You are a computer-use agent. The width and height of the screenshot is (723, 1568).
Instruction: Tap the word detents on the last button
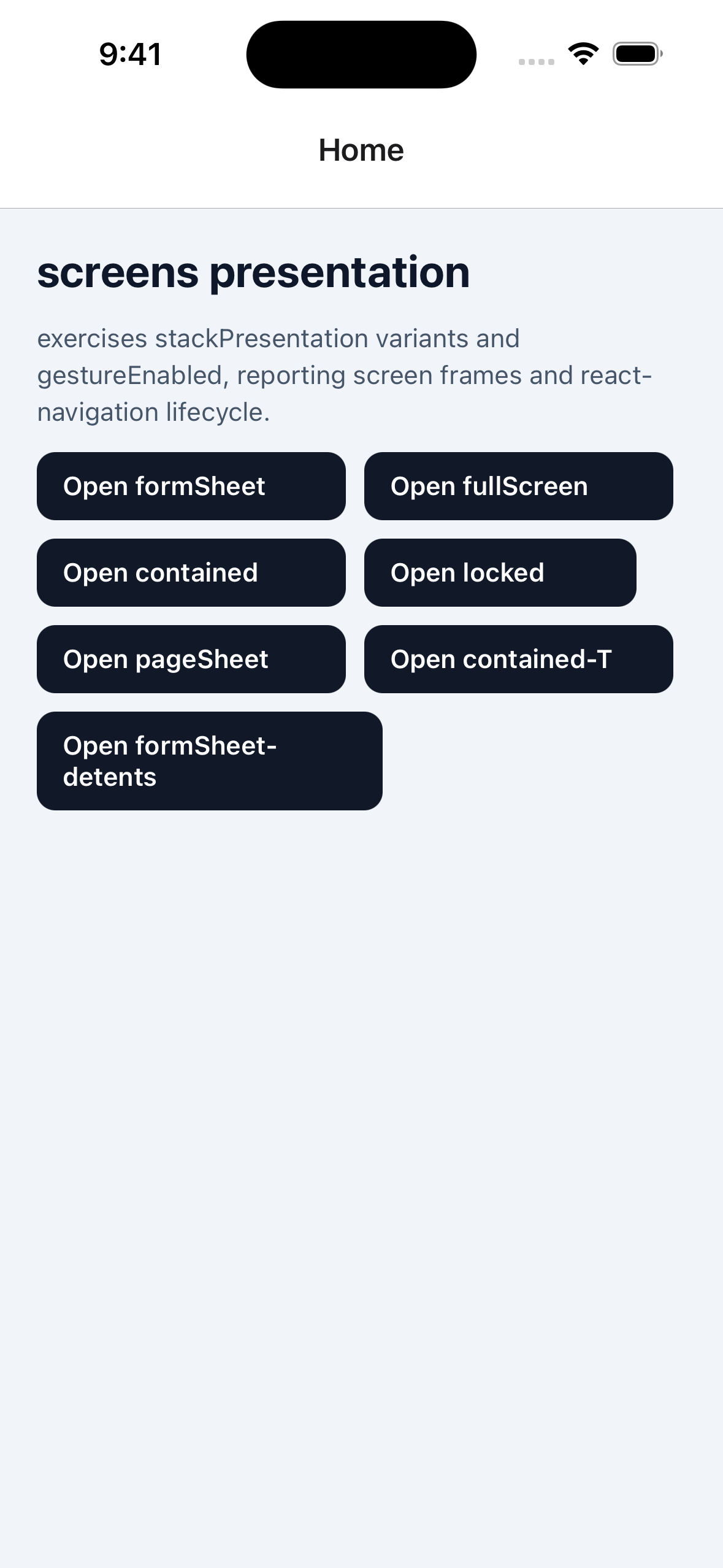point(110,777)
